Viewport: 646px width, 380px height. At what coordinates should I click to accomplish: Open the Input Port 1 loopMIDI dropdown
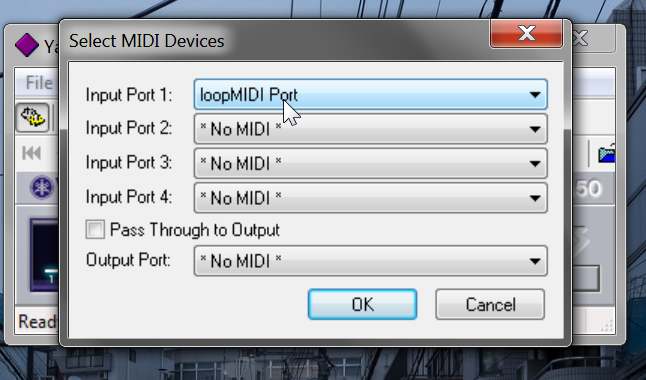pos(370,94)
